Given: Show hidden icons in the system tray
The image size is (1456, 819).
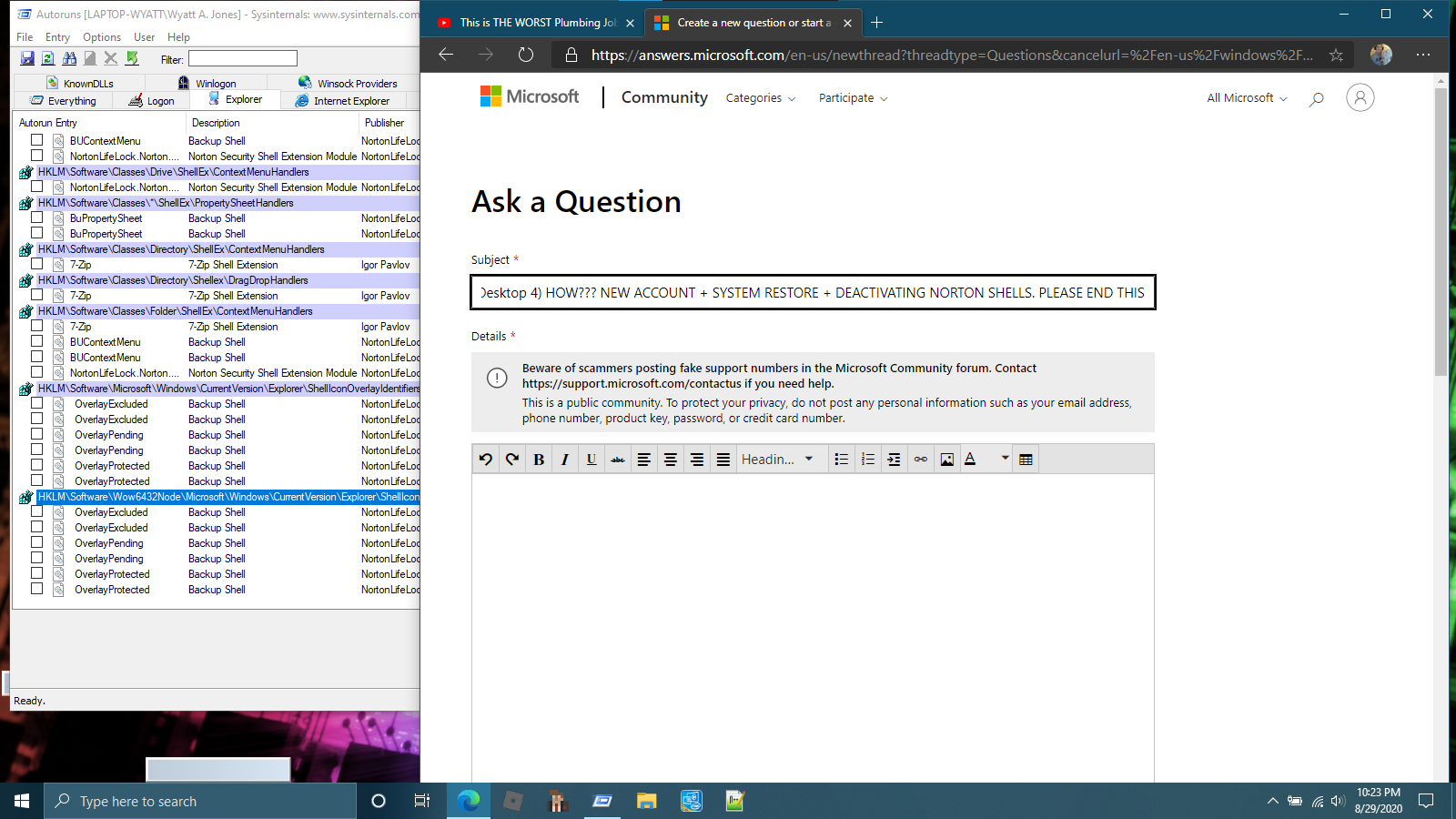Looking at the screenshot, I should pyautogui.click(x=1272, y=801).
